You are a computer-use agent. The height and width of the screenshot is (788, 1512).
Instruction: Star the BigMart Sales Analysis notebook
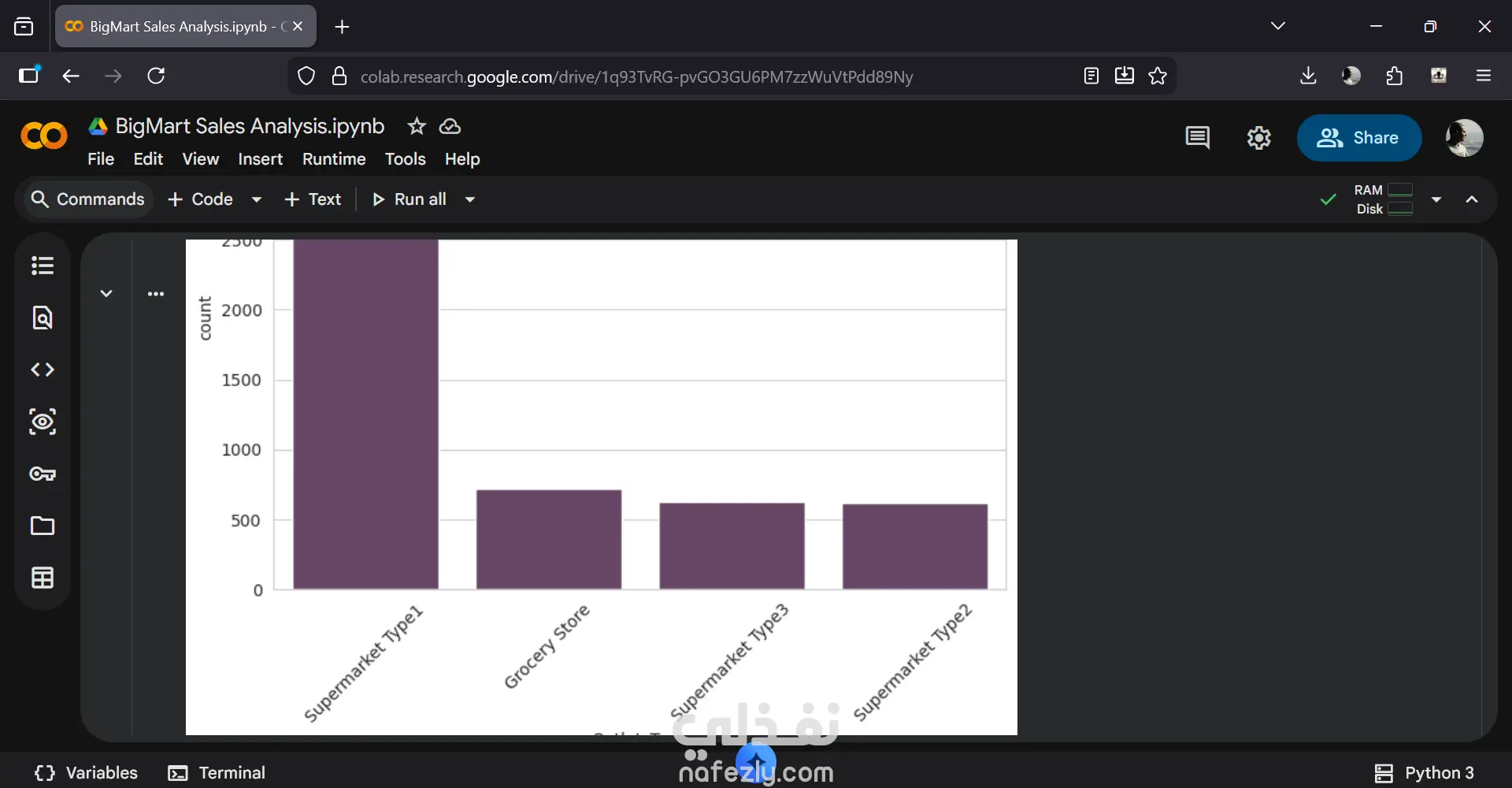click(417, 126)
